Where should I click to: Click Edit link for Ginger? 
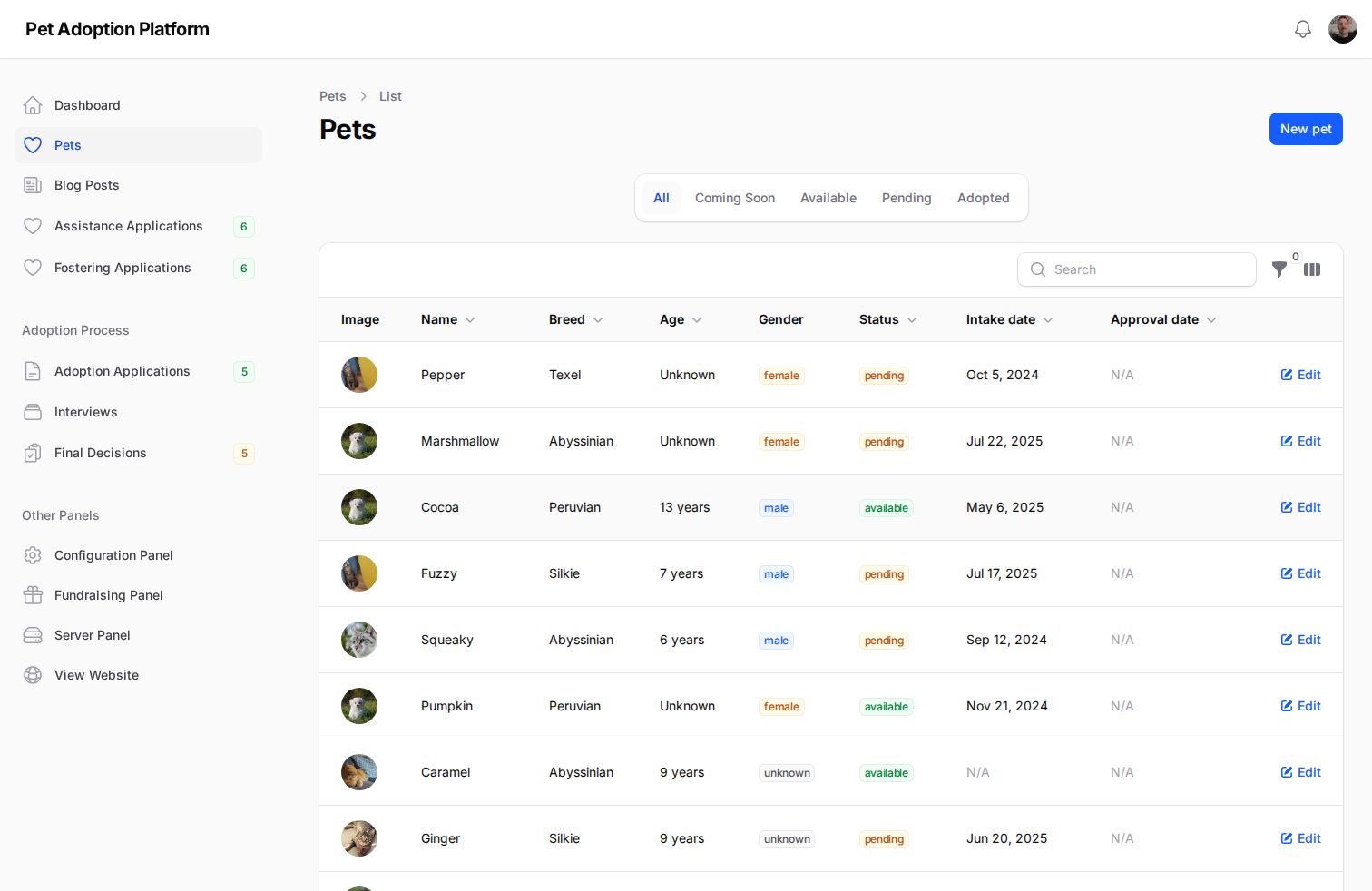click(x=1300, y=838)
